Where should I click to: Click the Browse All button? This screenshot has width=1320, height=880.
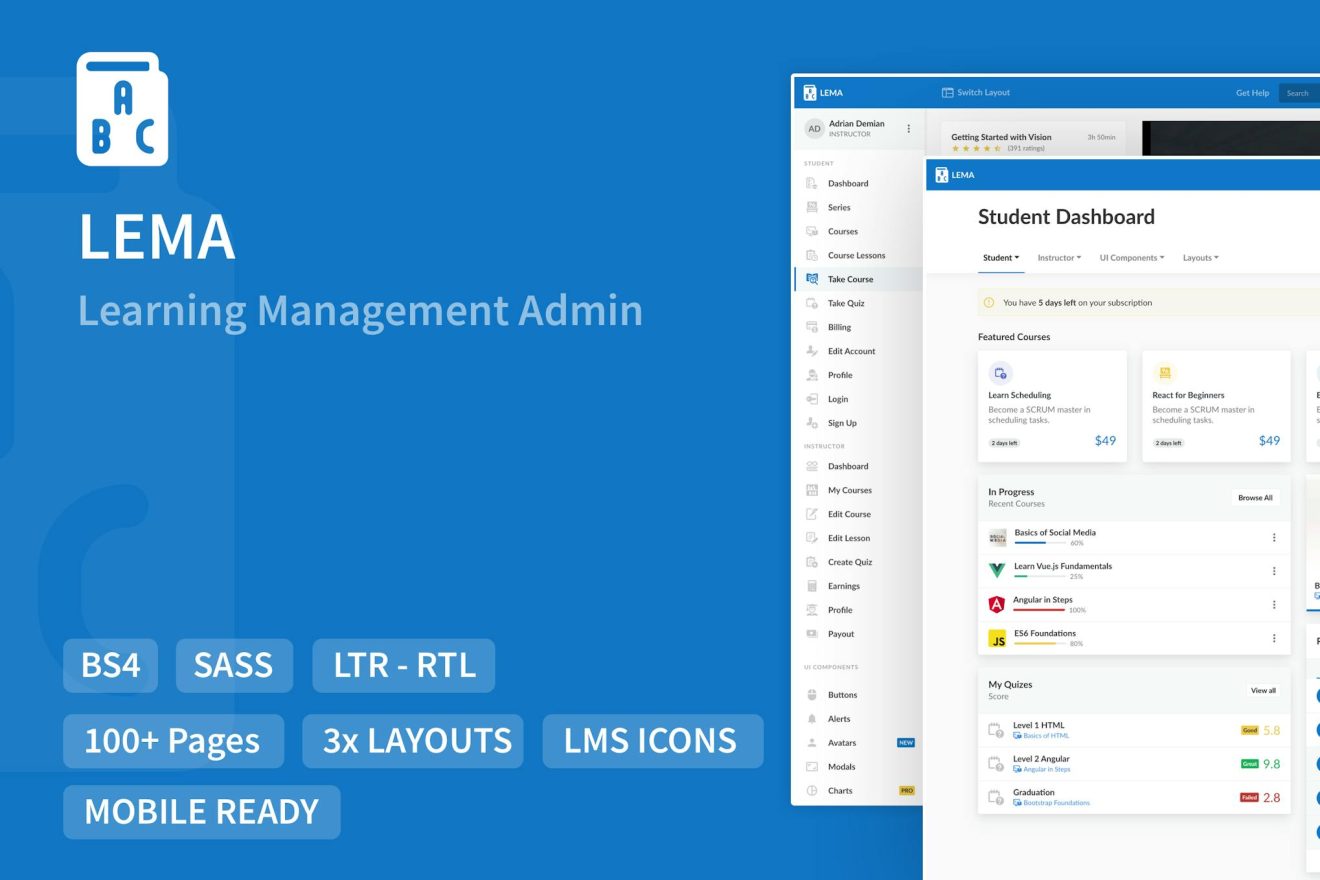pos(1256,497)
